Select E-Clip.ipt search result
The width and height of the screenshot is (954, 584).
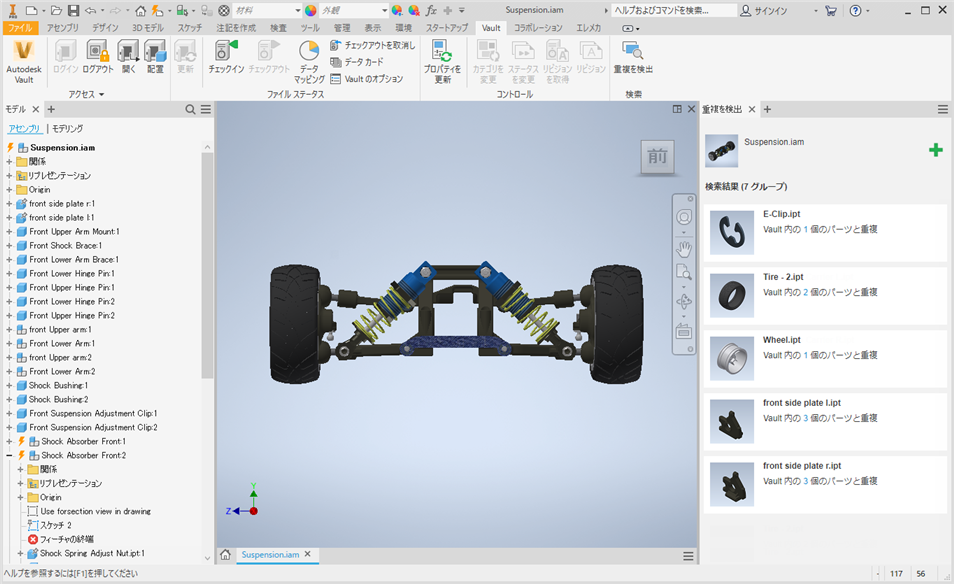tap(825, 233)
